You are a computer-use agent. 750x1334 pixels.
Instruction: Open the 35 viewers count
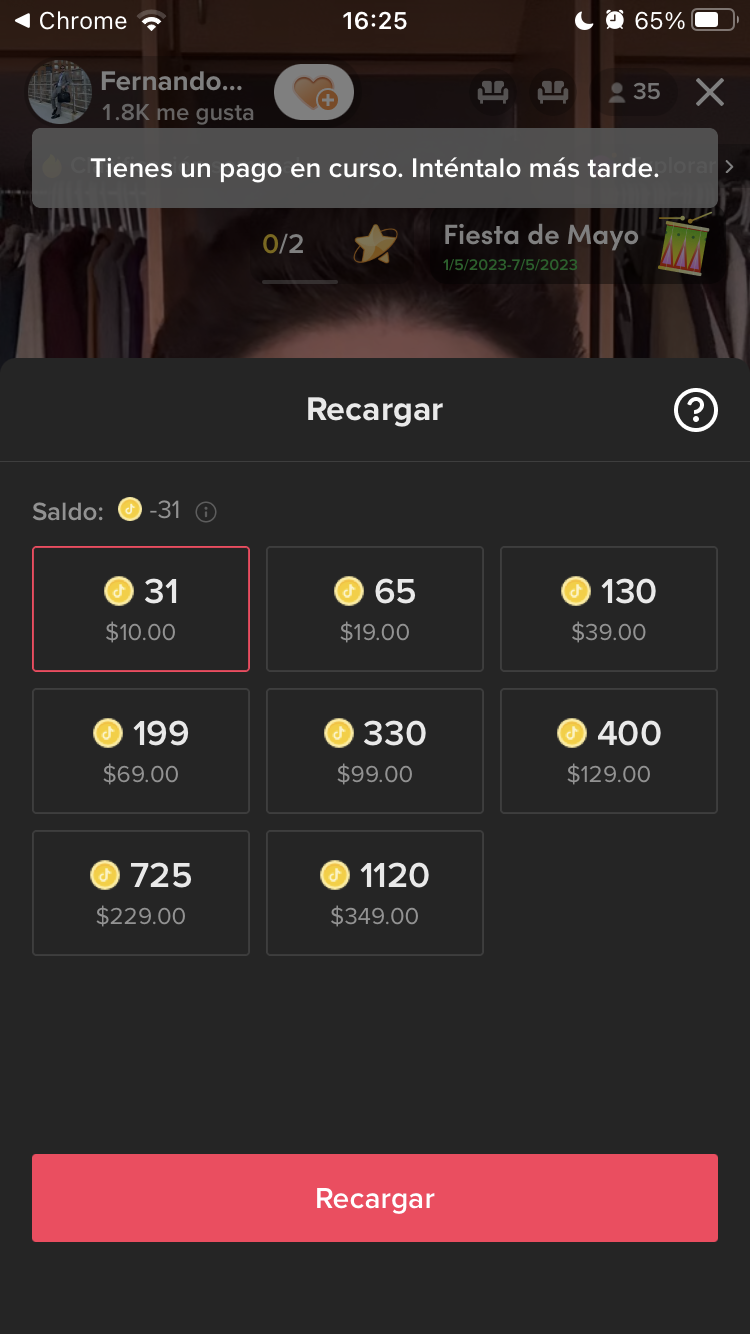tap(635, 92)
